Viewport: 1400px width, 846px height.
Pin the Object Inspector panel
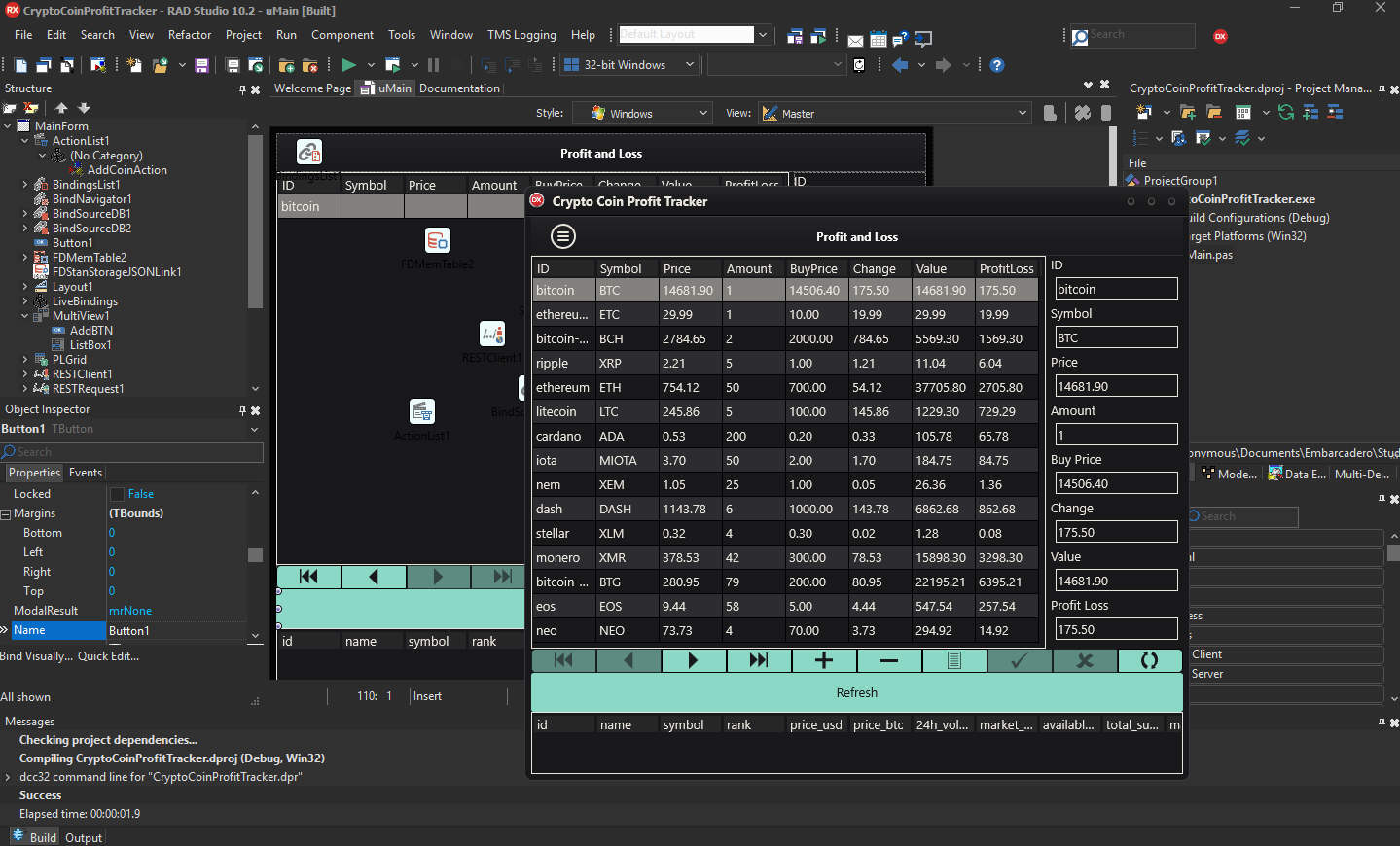pyautogui.click(x=242, y=410)
